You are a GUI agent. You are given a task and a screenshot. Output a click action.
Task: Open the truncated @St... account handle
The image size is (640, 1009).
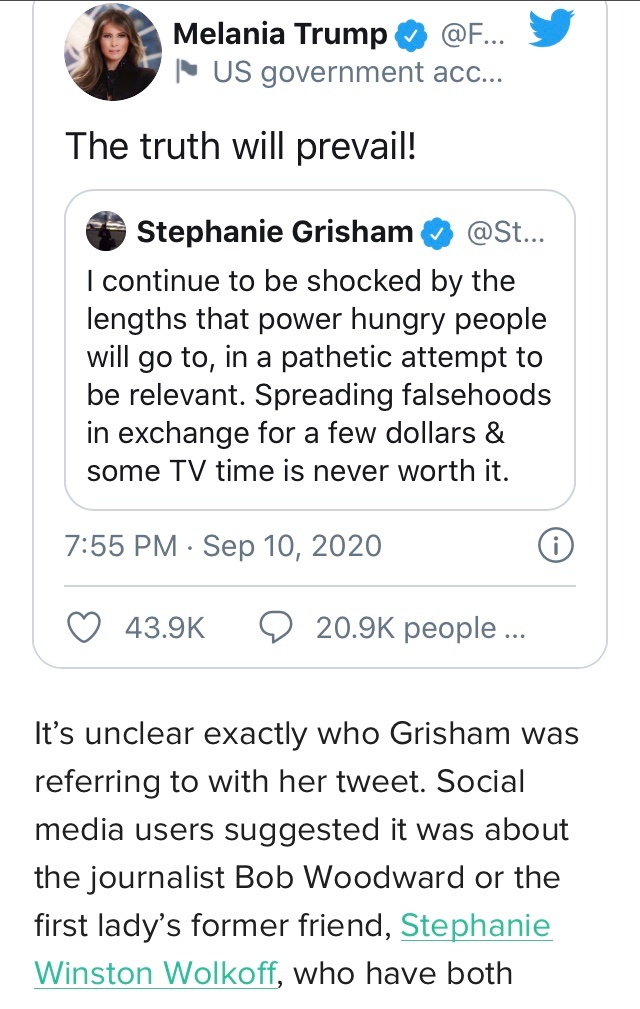tap(507, 232)
